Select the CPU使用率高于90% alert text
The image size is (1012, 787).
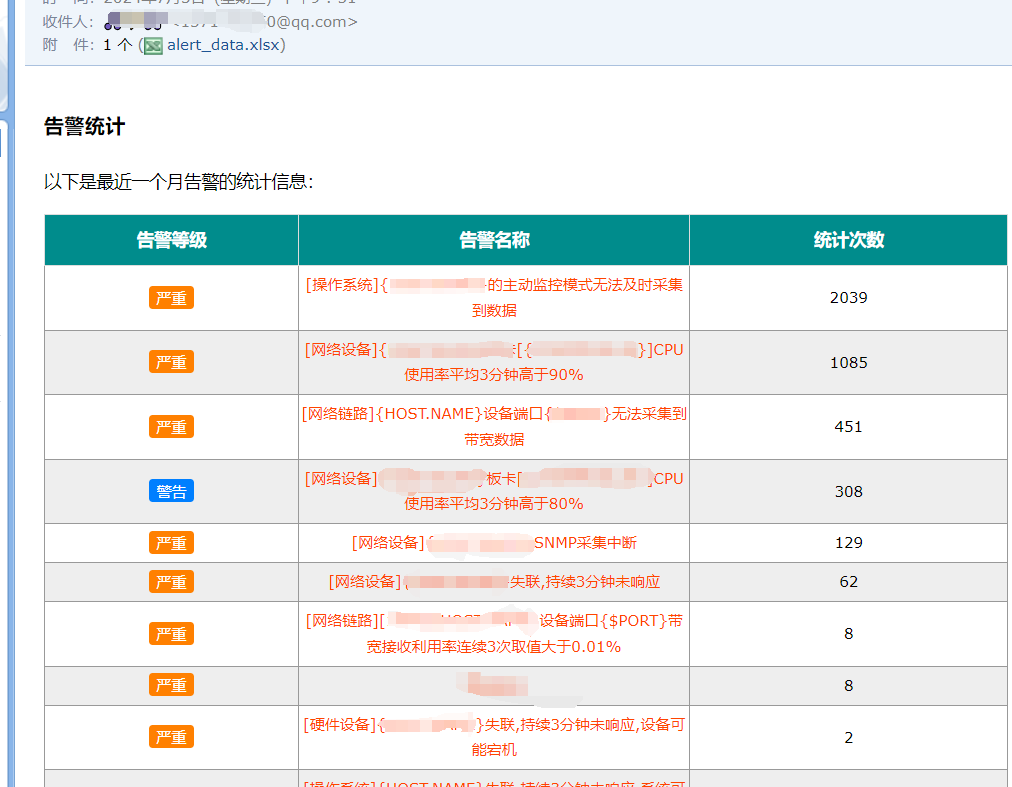point(494,362)
